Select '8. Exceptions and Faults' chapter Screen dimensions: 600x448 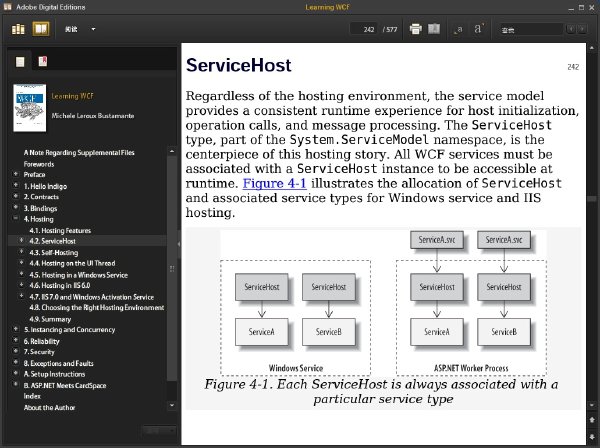[x=59, y=363]
